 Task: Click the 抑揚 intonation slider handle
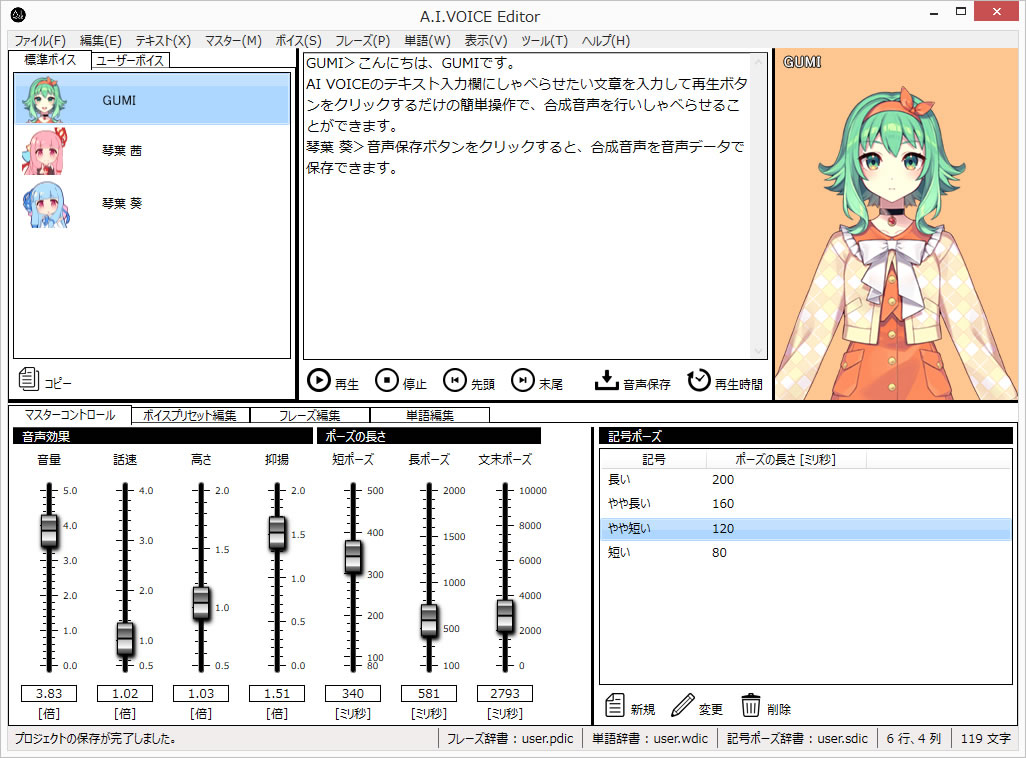[x=277, y=532]
